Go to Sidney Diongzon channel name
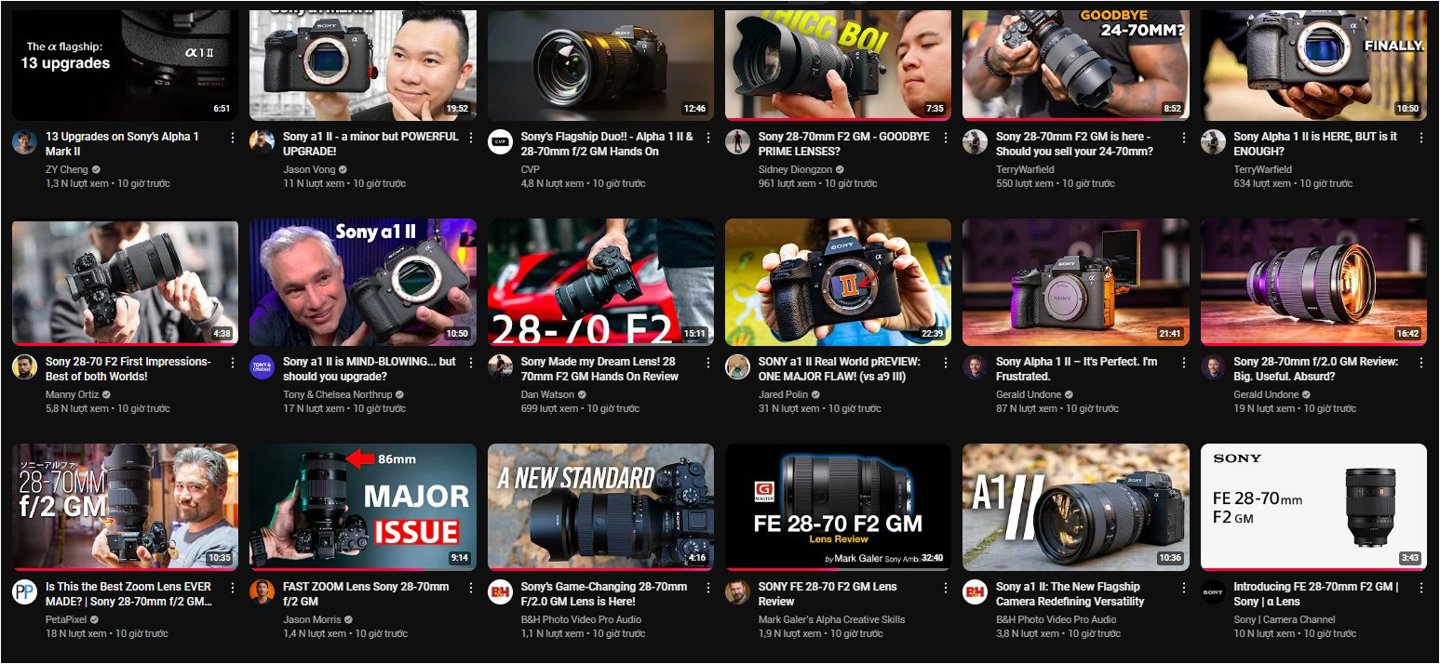Image resolution: width=1440 pixels, height=664 pixels. [x=795, y=169]
